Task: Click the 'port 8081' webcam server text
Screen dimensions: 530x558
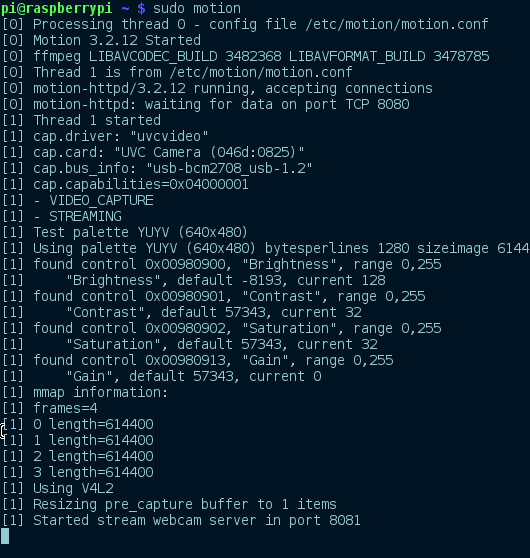Action: [324, 520]
